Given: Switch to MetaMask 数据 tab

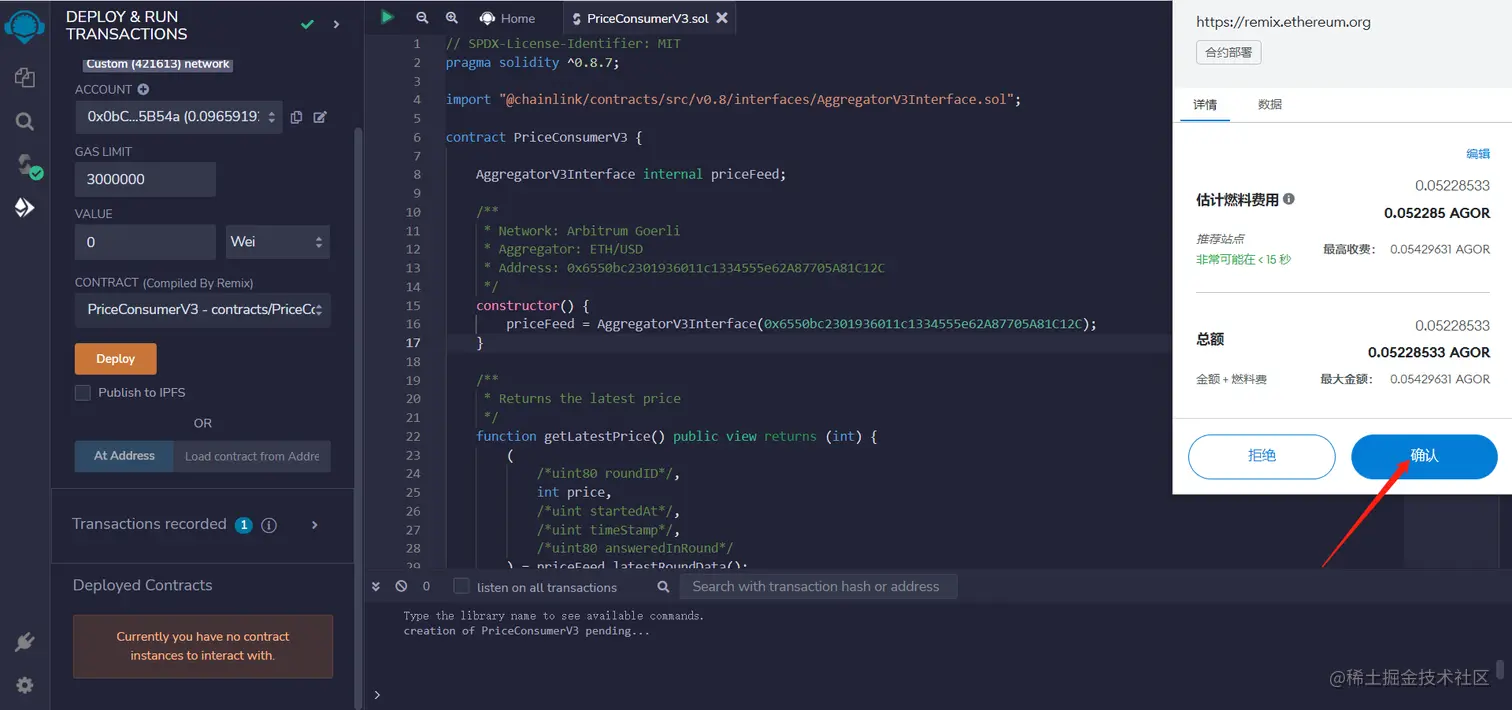Looking at the screenshot, I should tap(1270, 104).
